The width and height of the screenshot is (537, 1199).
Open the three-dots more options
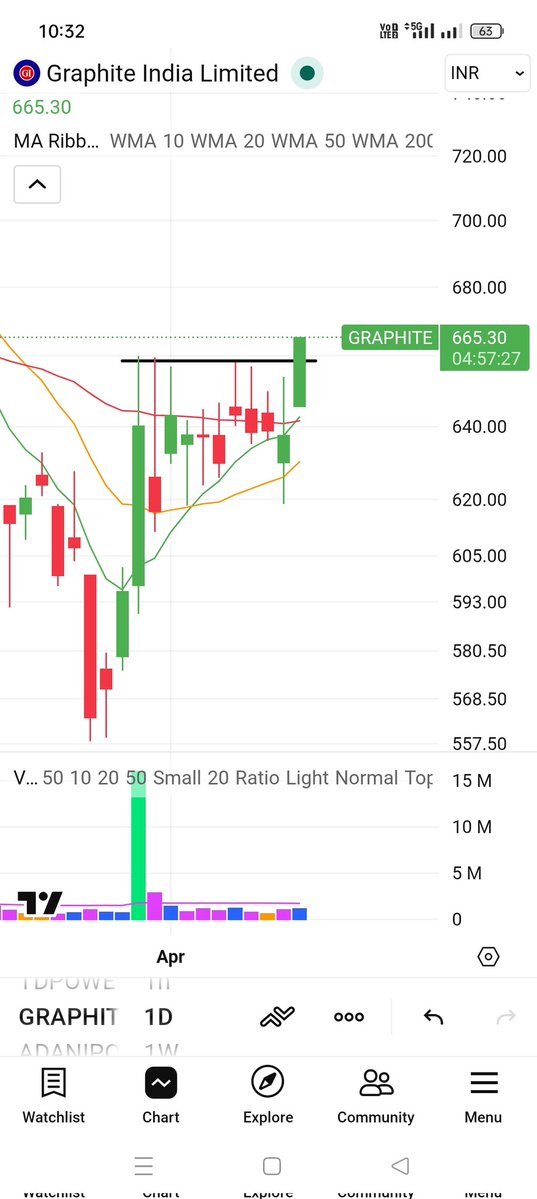click(x=349, y=1016)
